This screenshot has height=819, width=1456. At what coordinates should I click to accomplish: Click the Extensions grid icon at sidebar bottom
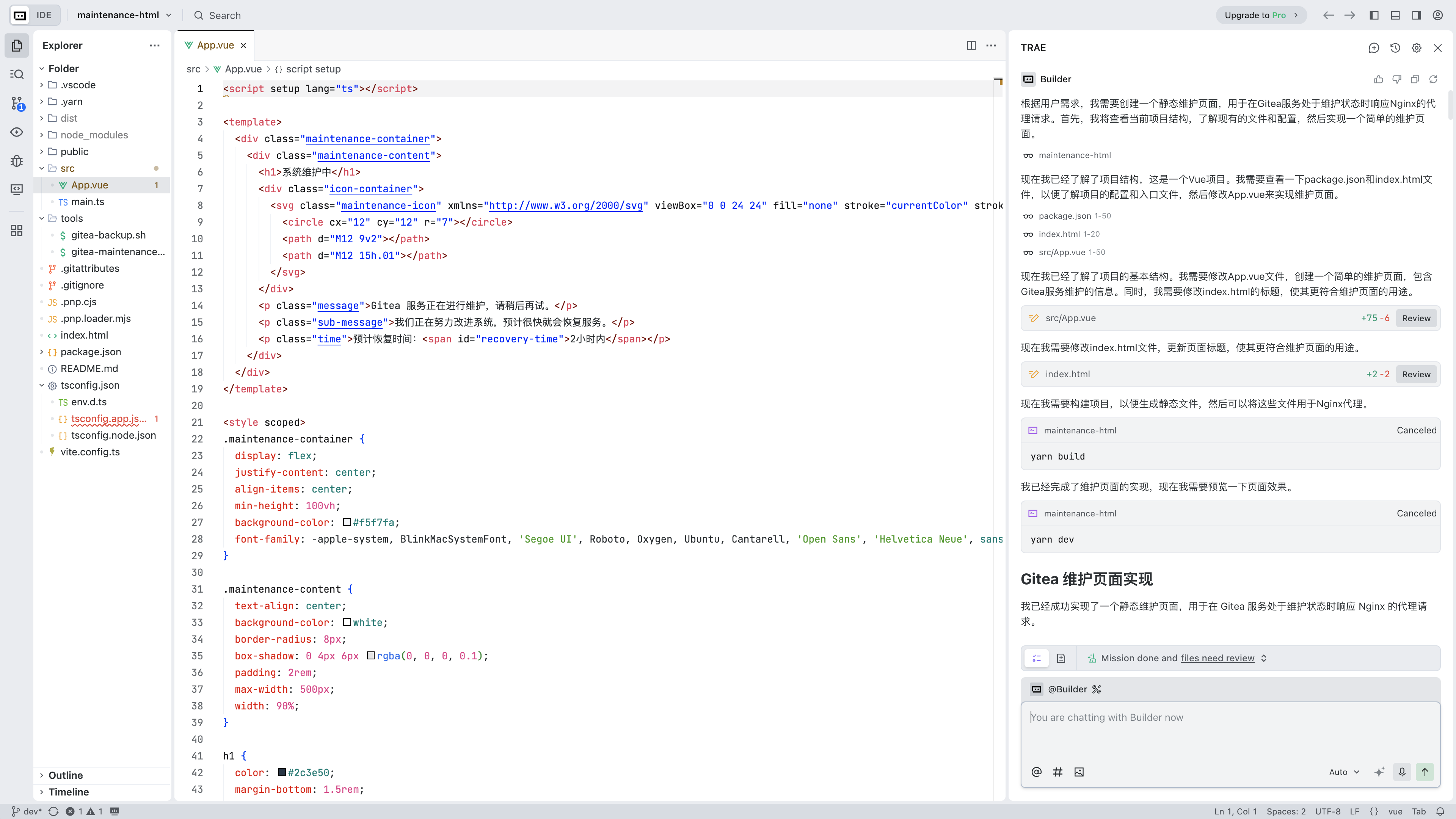coord(16,230)
